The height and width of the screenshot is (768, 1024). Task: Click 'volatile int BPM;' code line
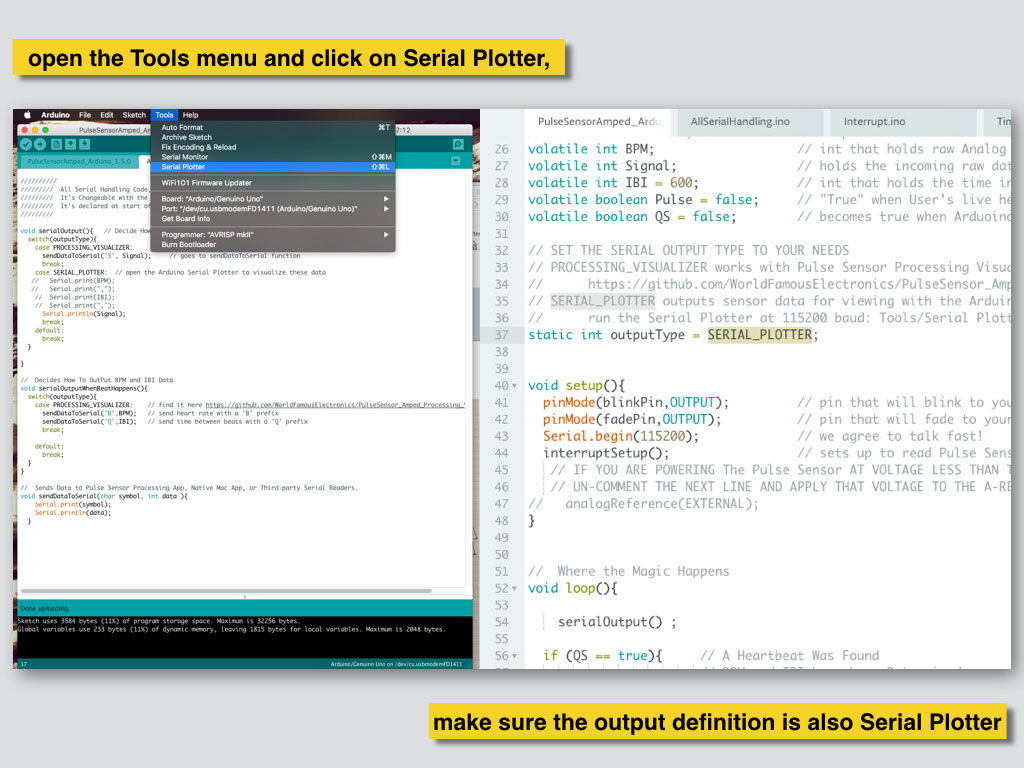590,149
